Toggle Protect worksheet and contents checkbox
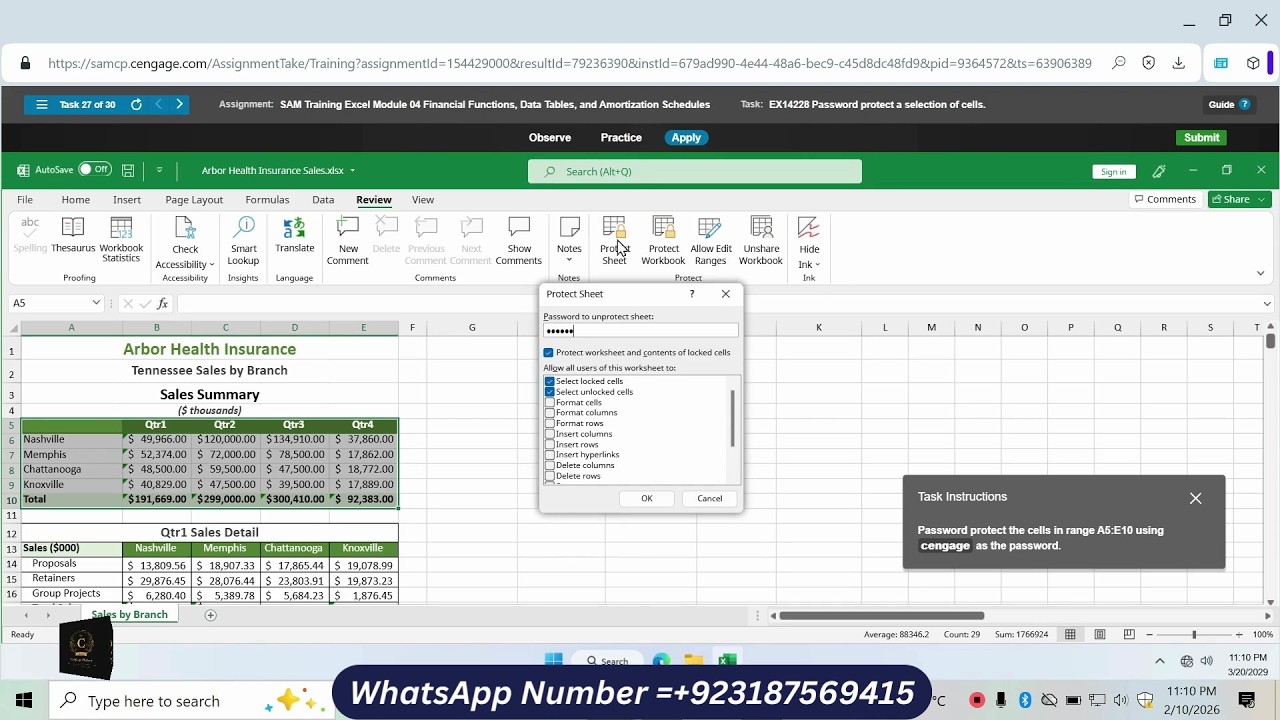This screenshot has height=720, width=1280. pyautogui.click(x=548, y=353)
